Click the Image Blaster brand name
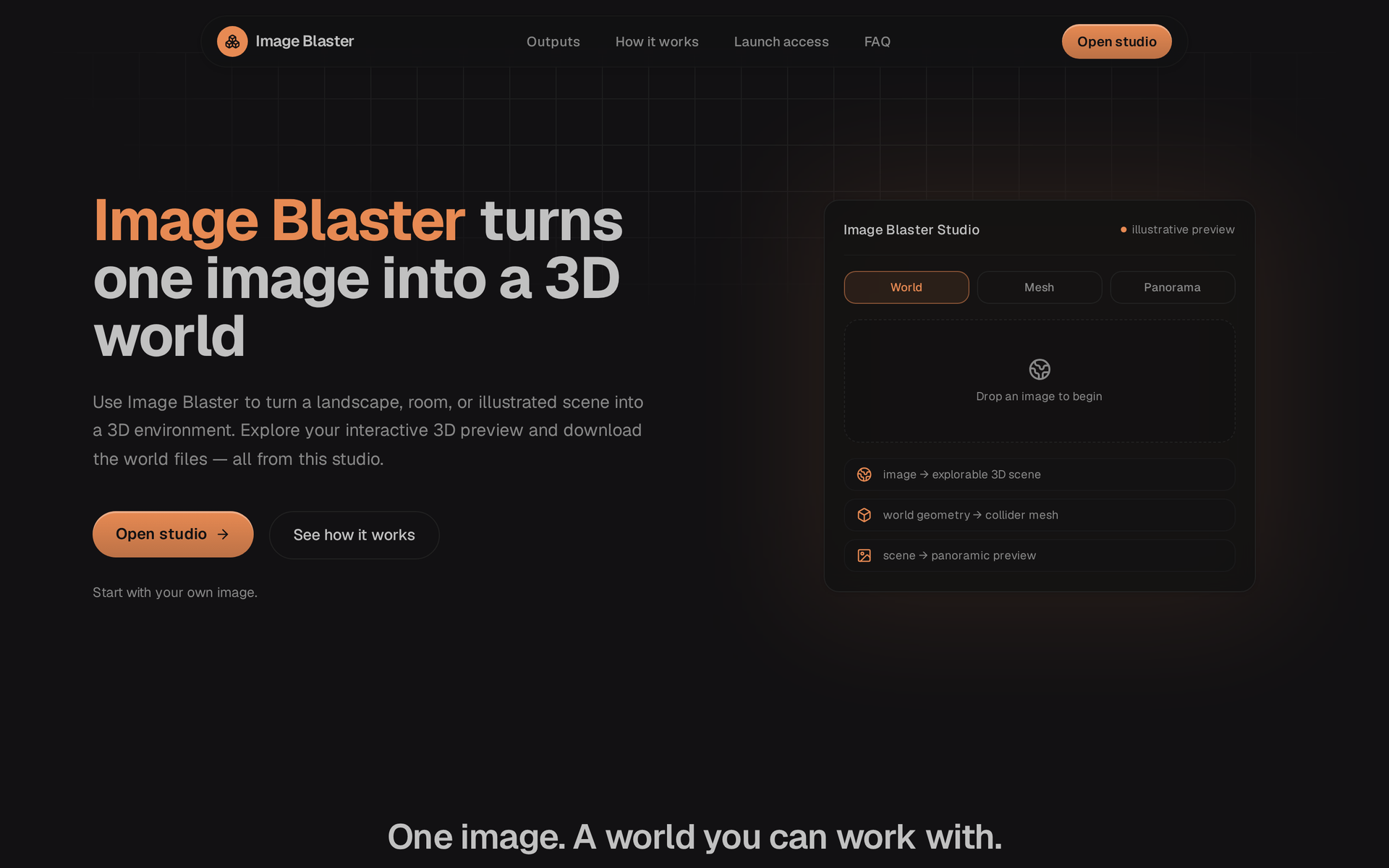 (x=305, y=41)
